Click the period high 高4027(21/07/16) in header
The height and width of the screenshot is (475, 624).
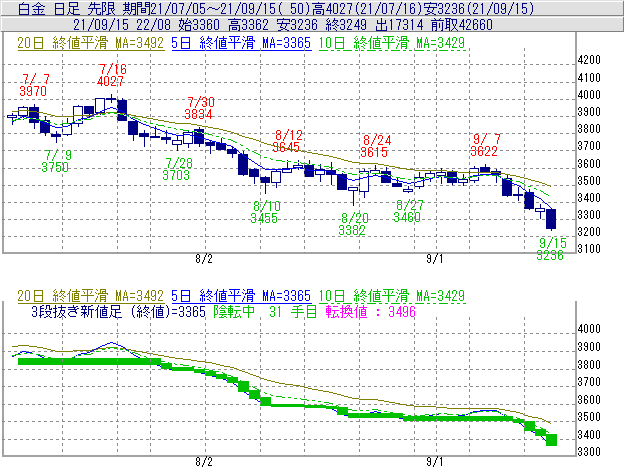pyautogui.click(x=366, y=8)
